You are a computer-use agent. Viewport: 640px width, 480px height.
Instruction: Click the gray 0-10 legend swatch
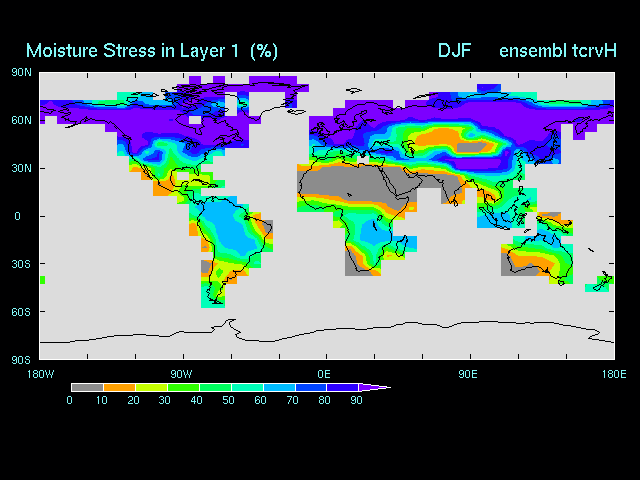(87, 387)
